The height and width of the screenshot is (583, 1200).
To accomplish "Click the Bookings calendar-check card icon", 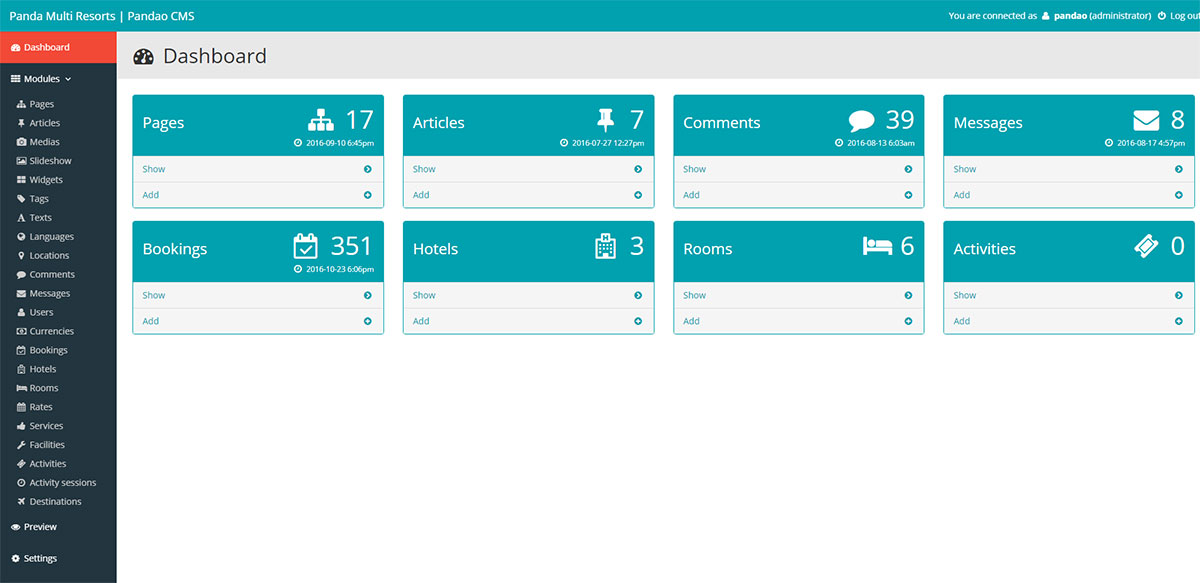I will click(305, 246).
